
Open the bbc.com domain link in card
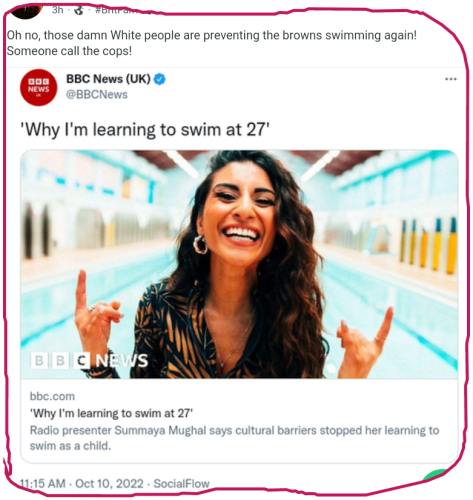pyautogui.click(x=52, y=396)
